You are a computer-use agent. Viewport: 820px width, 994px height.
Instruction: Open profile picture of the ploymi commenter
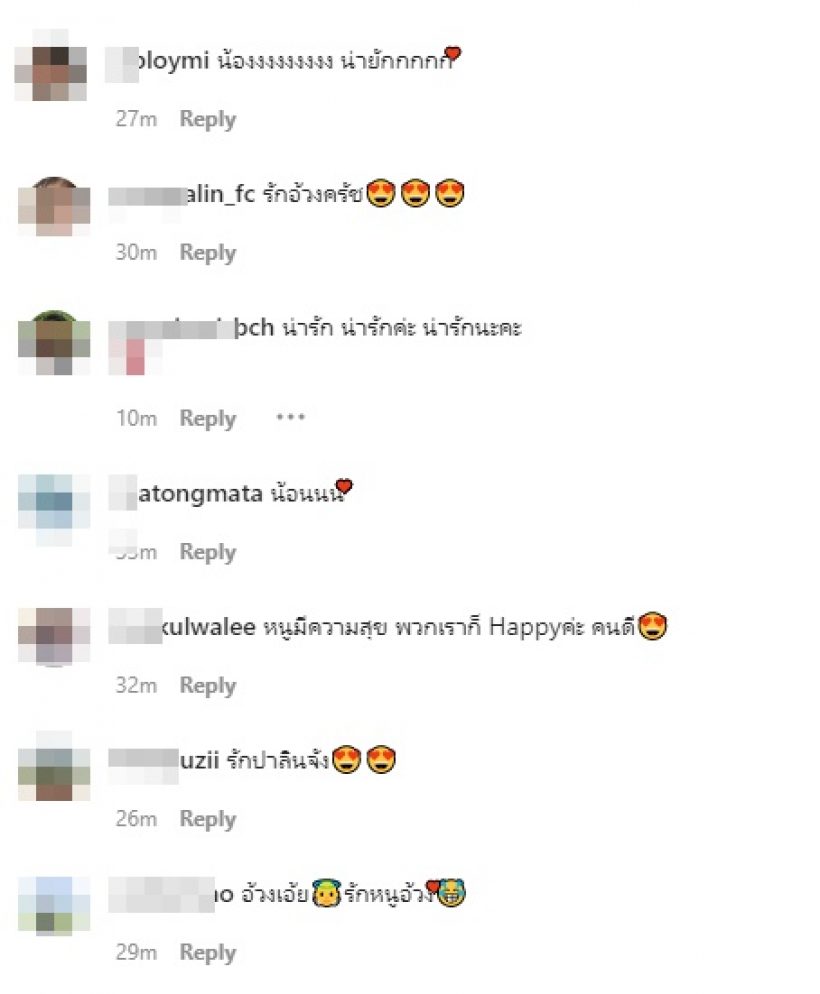51,65
